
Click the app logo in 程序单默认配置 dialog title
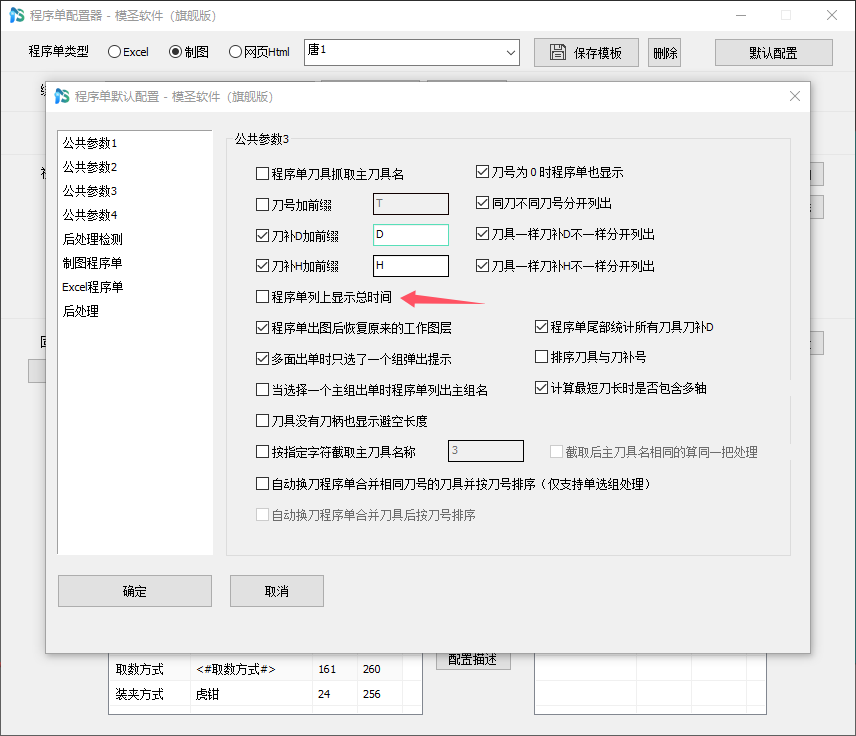[62, 96]
